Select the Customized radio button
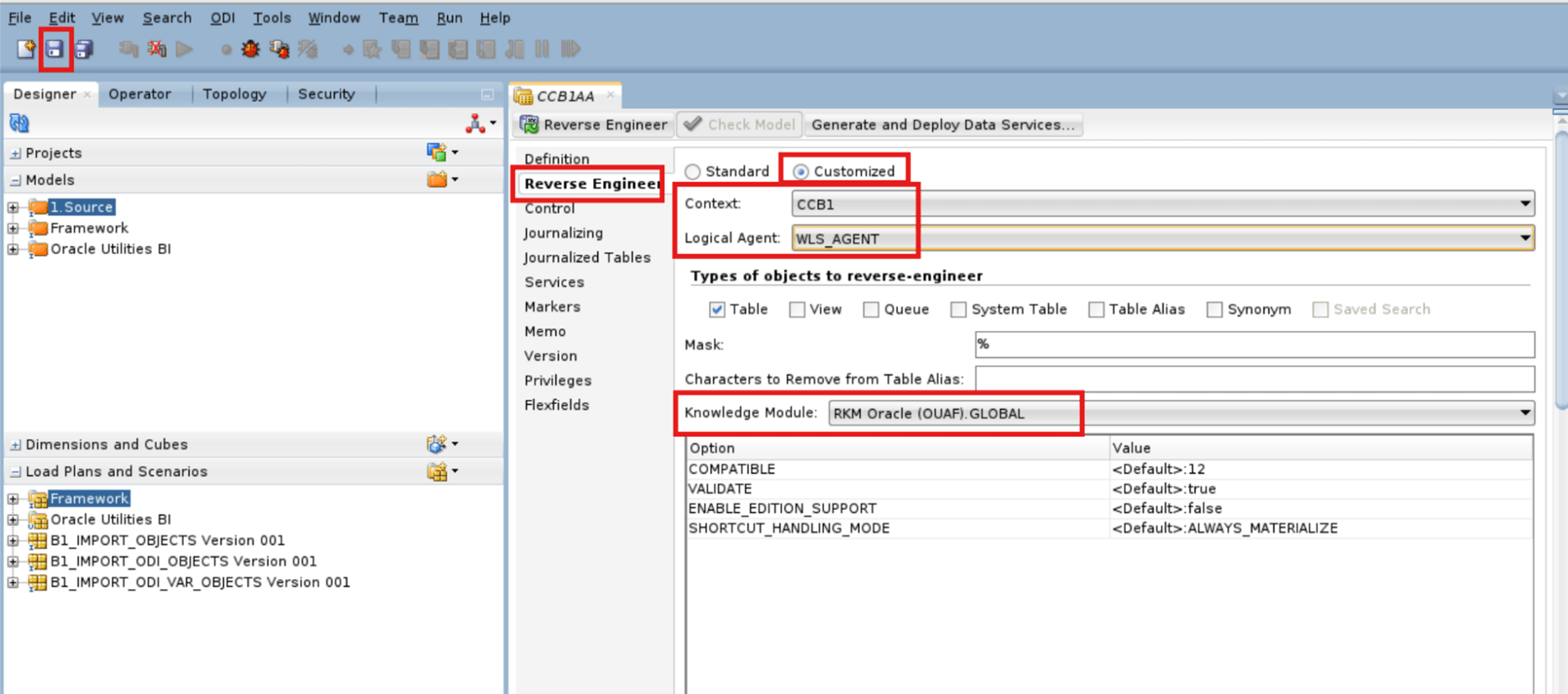This screenshot has width=1568, height=694. (801, 171)
